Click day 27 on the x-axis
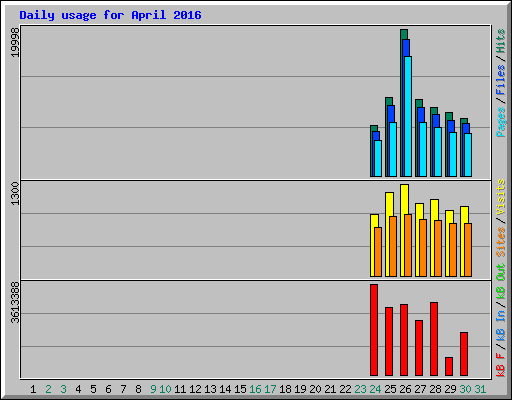The height and width of the screenshot is (400, 512). pos(420,389)
